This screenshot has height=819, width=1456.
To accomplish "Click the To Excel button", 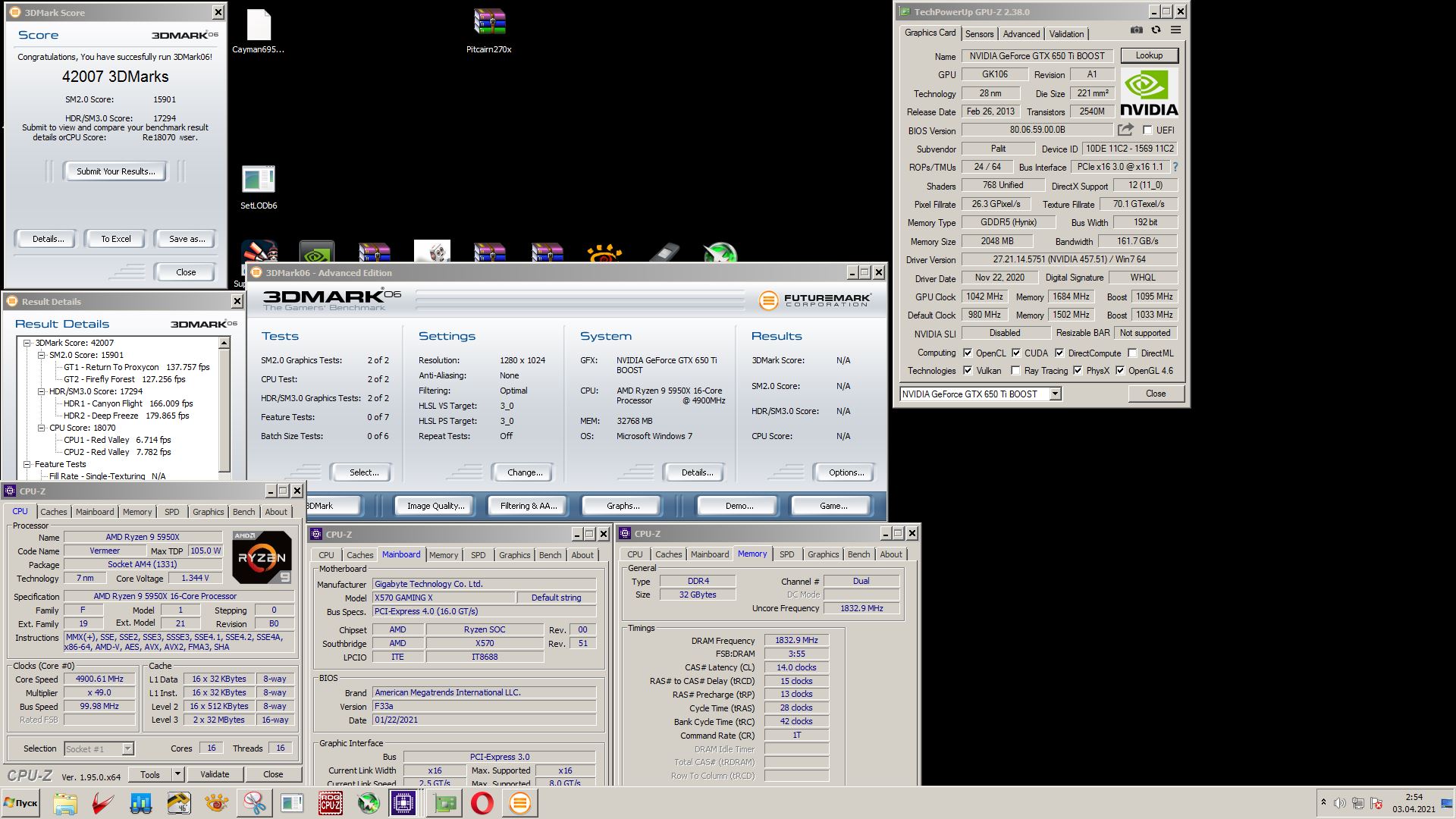I will coord(116,239).
